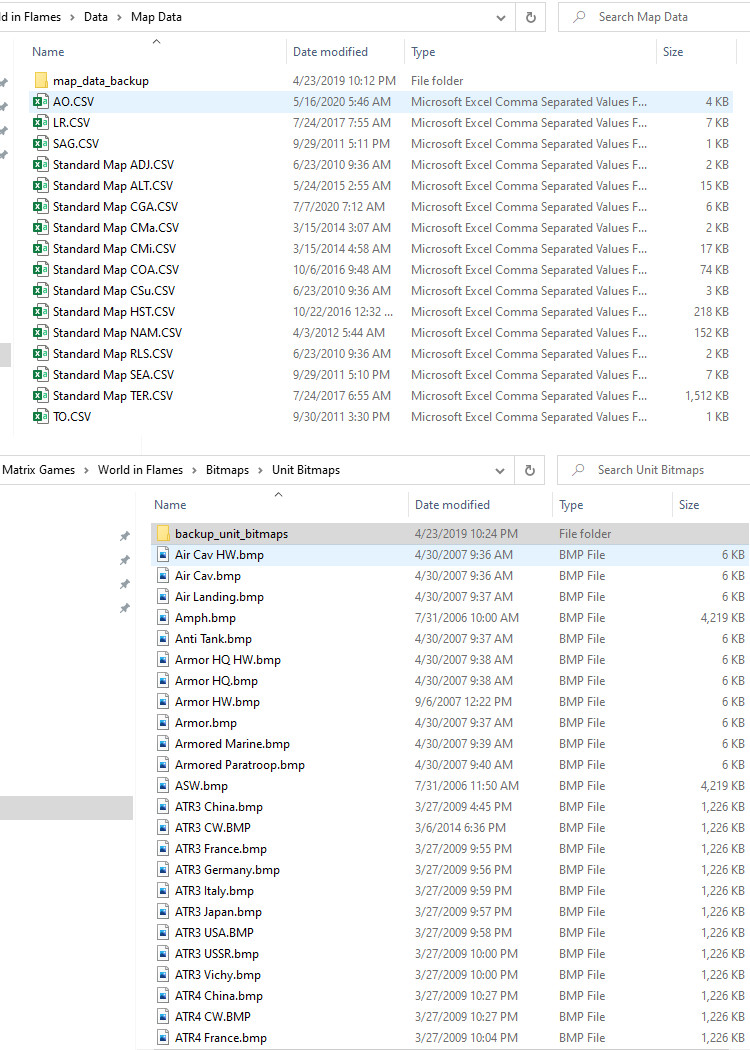Click Matrix Games breadcrumb segment
750x1050 pixels.
[39, 470]
